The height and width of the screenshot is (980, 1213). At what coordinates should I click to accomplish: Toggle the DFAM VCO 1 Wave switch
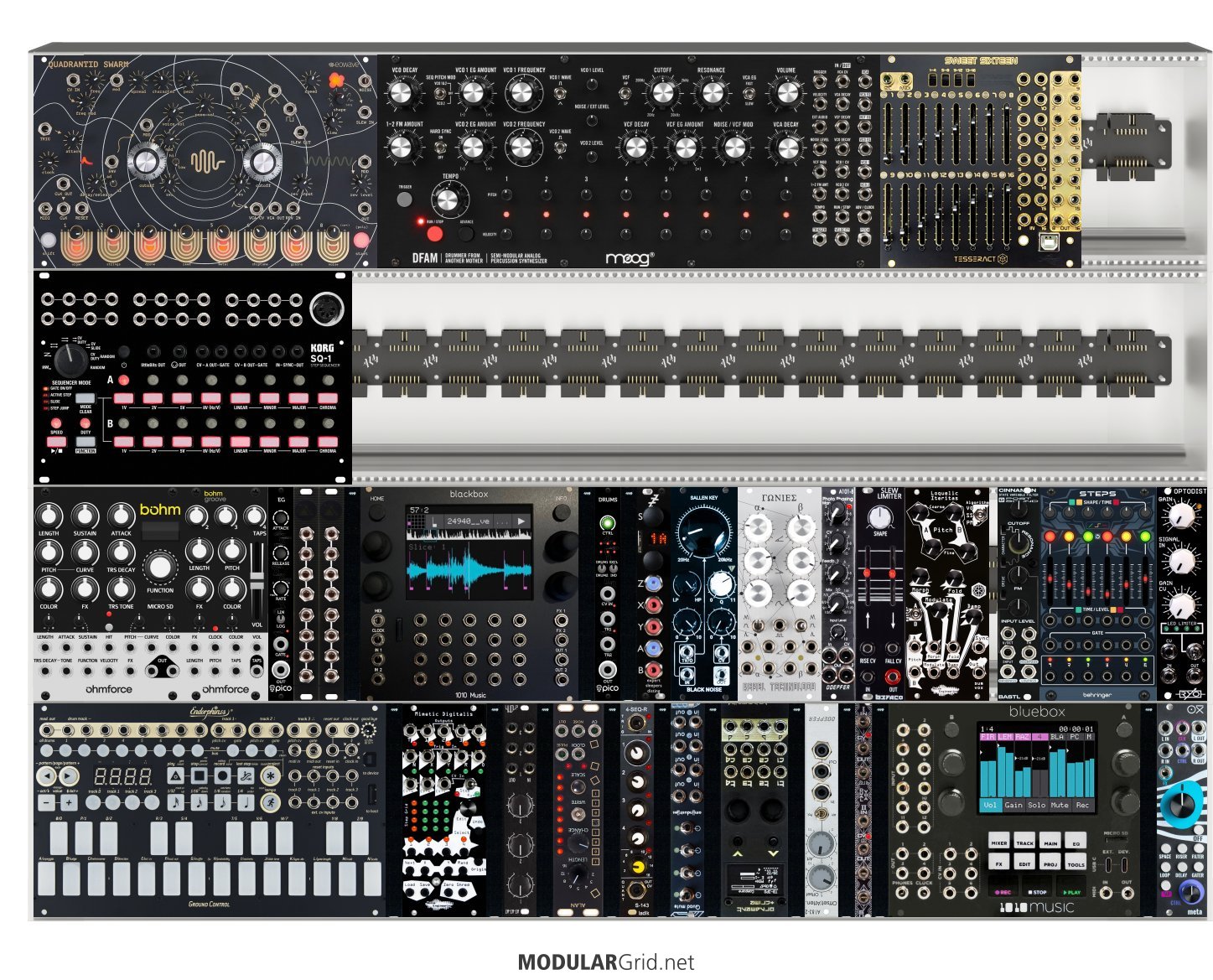[x=560, y=94]
